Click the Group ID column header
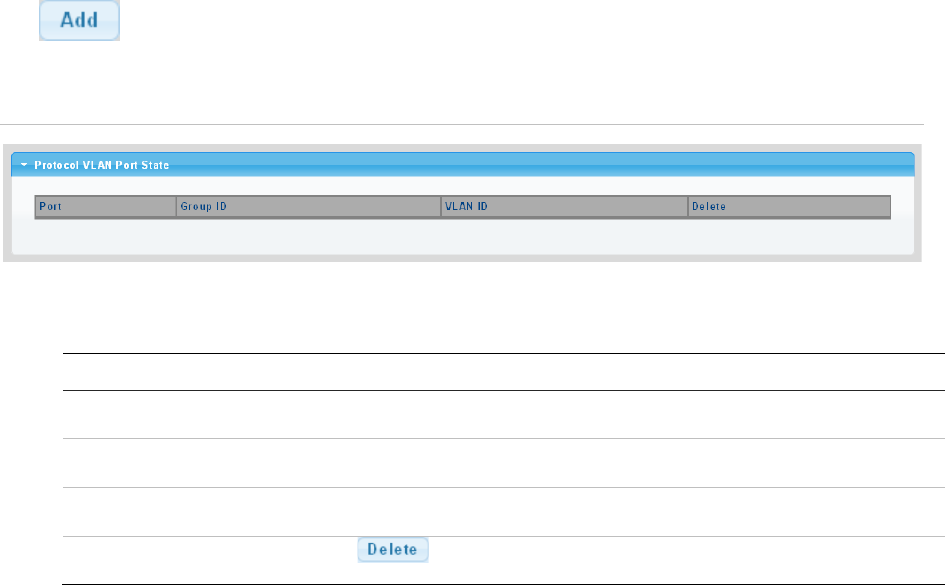Image resolution: width=945 pixels, height=585 pixels. (x=309, y=207)
